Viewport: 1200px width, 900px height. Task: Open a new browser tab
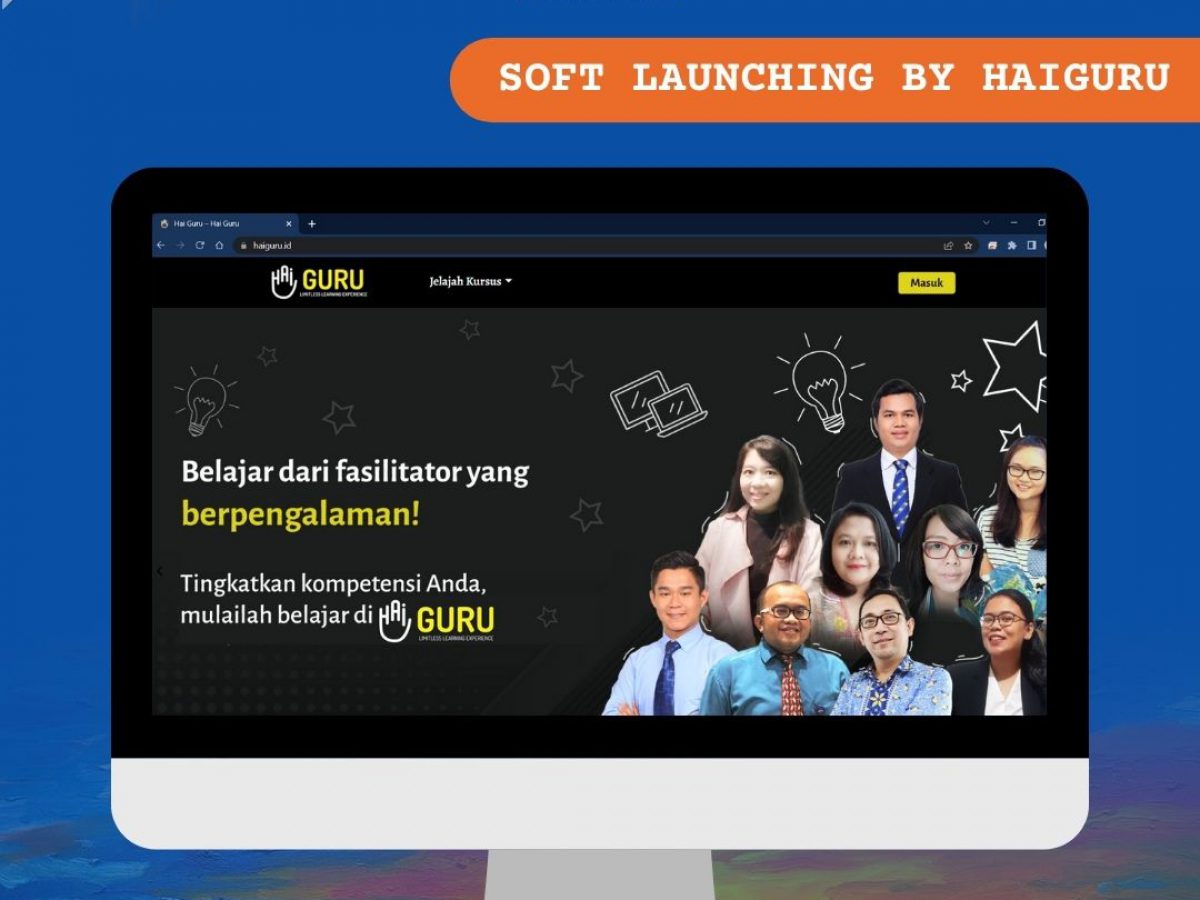click(311, 224)
